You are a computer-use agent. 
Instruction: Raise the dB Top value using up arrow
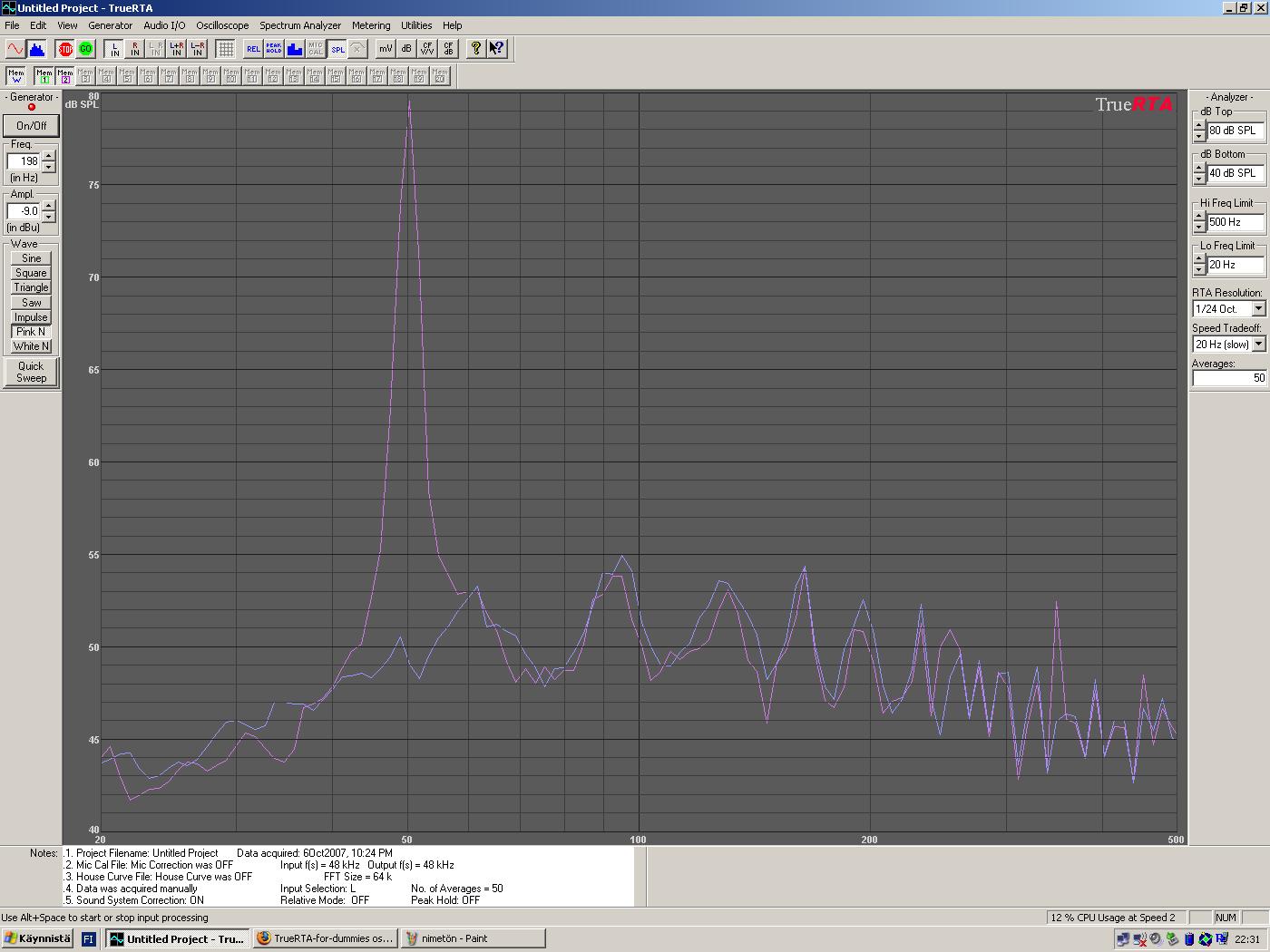(1199, 125)
